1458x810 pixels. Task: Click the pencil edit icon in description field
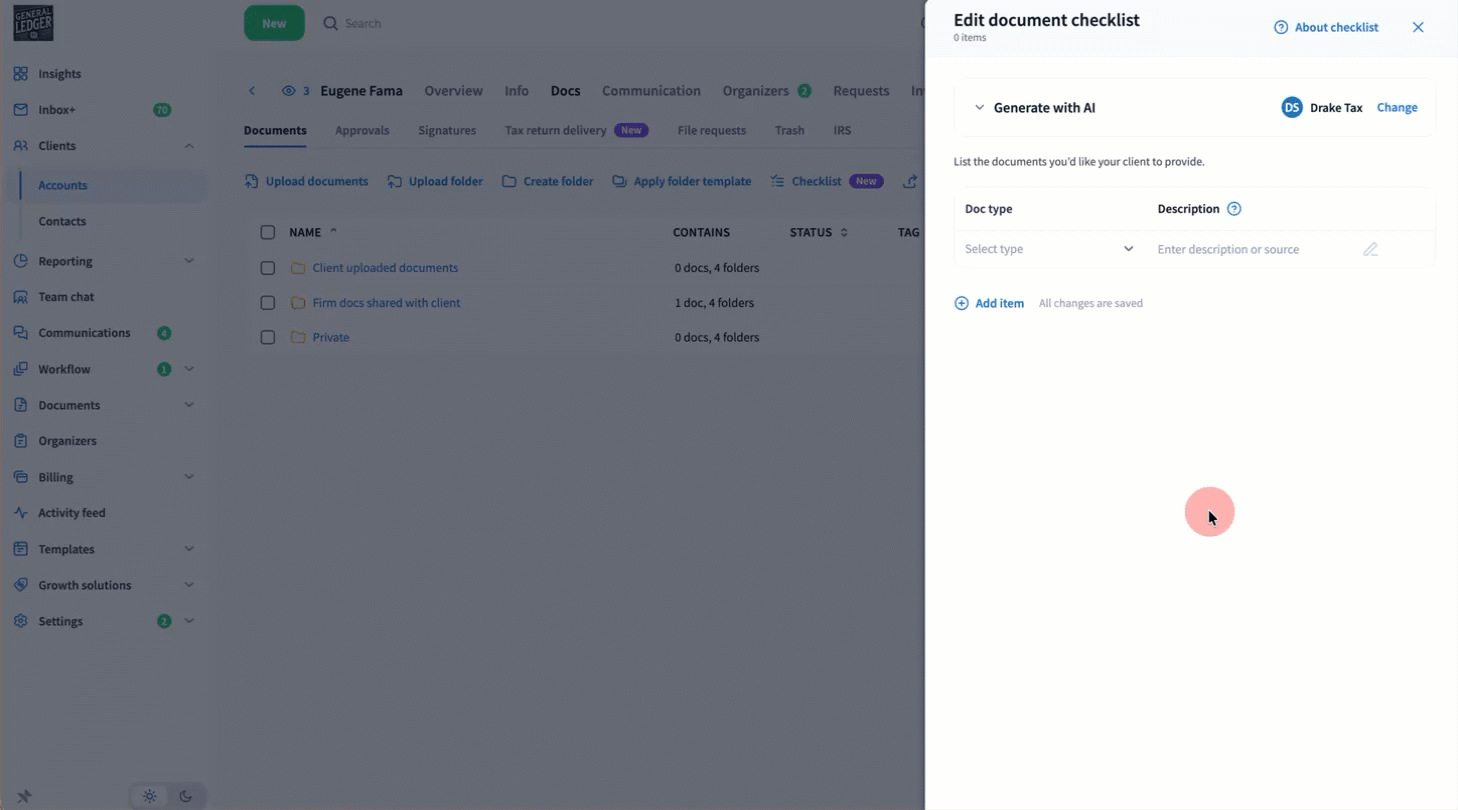(1370, 249)
